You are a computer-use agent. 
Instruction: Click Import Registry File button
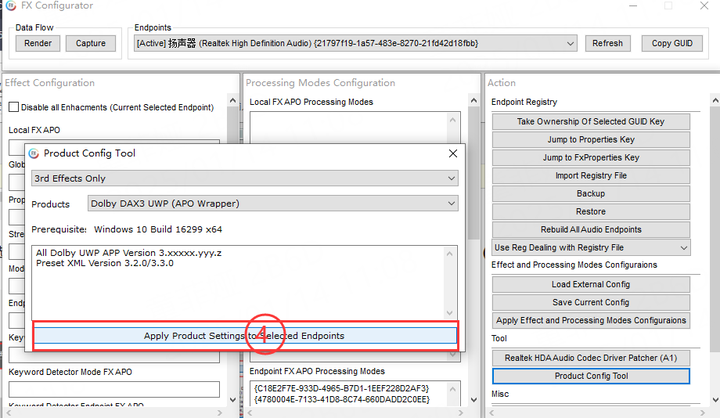point(590,175)
